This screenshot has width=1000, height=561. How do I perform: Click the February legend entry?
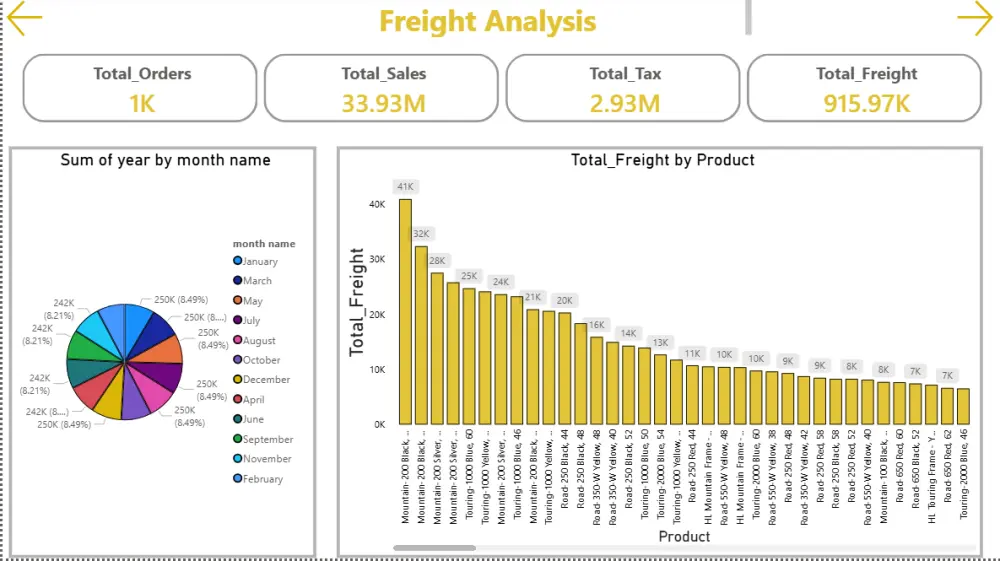258,479
